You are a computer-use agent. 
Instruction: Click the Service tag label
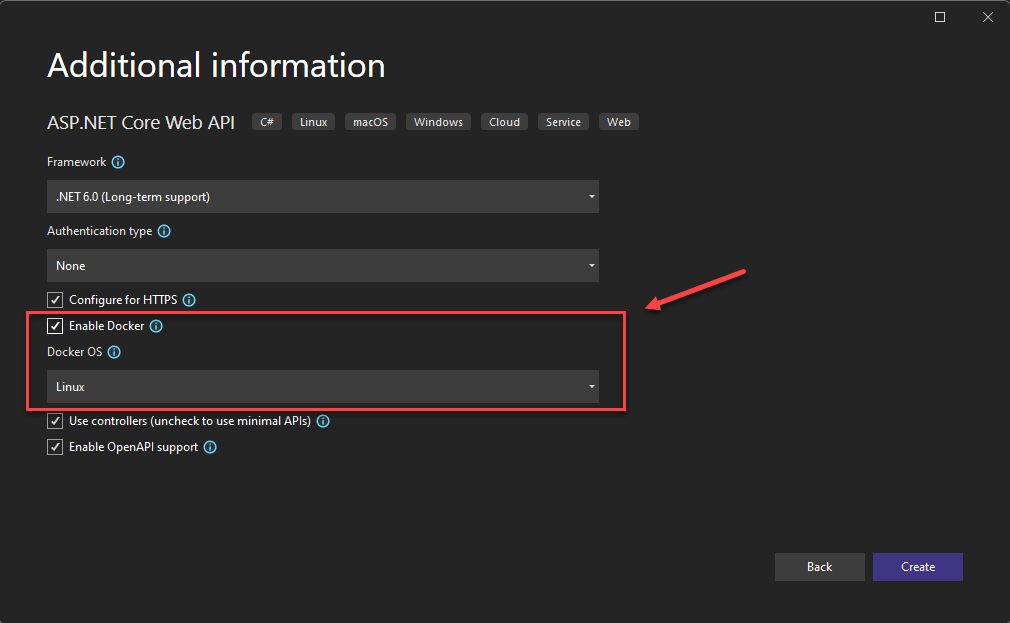click(x=563, y=121)
